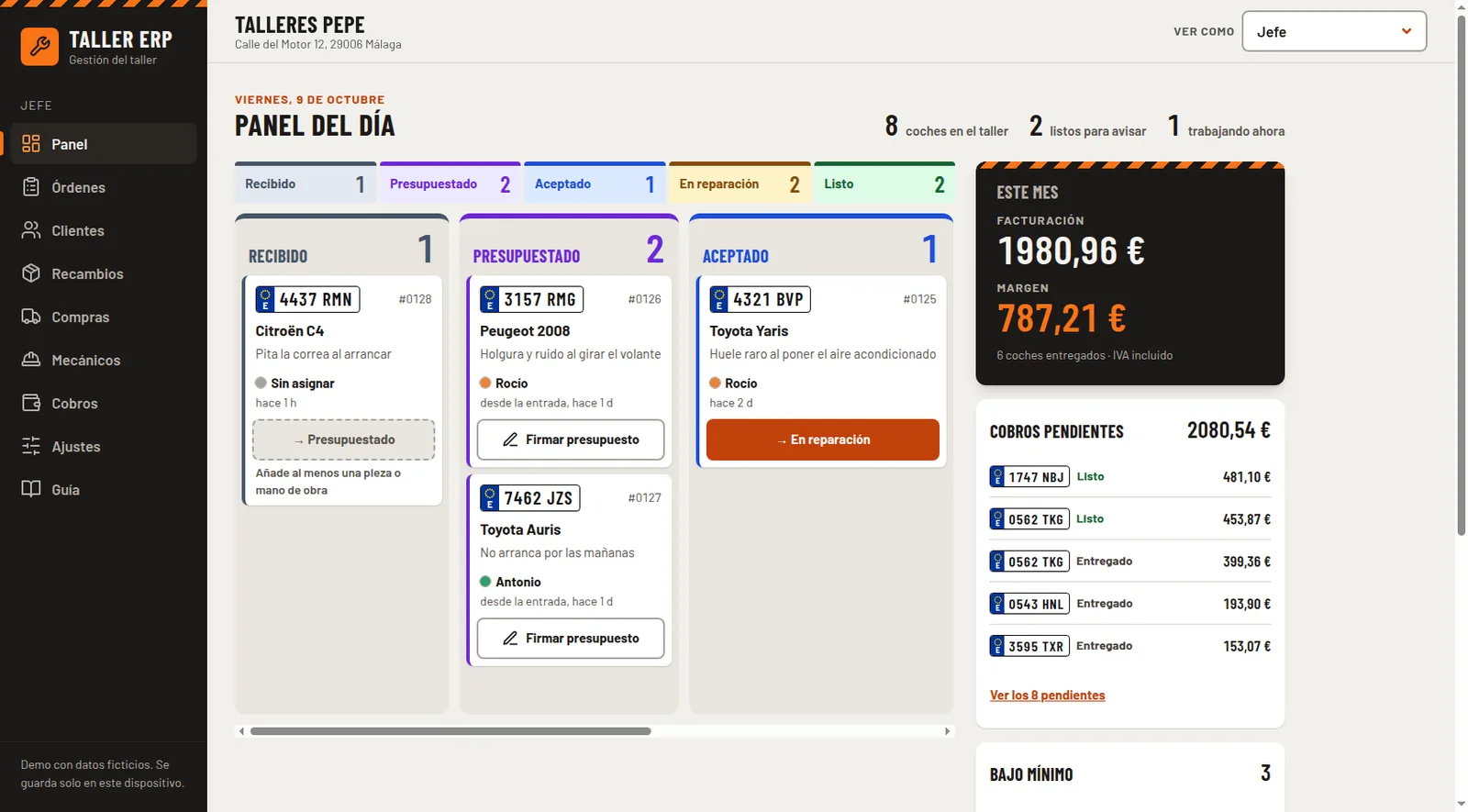Click the Sin asignar mechanic label
This screenshot has width=1468, height=812.
pos(302,384)
